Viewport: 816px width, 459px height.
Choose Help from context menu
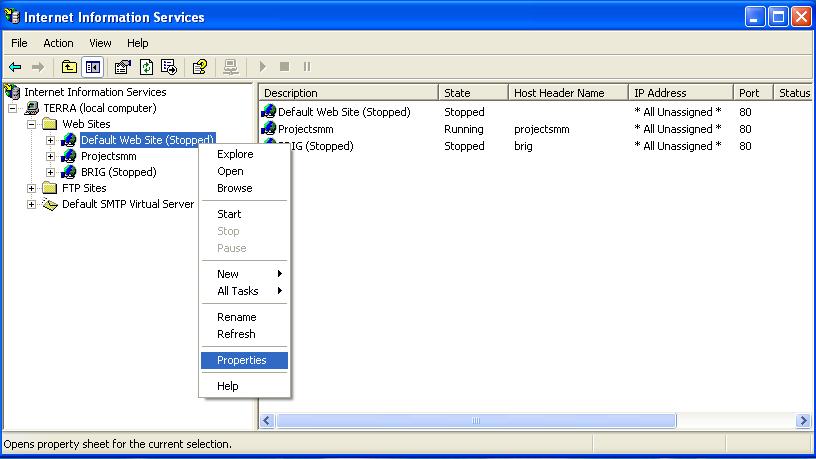coord(244,386)
